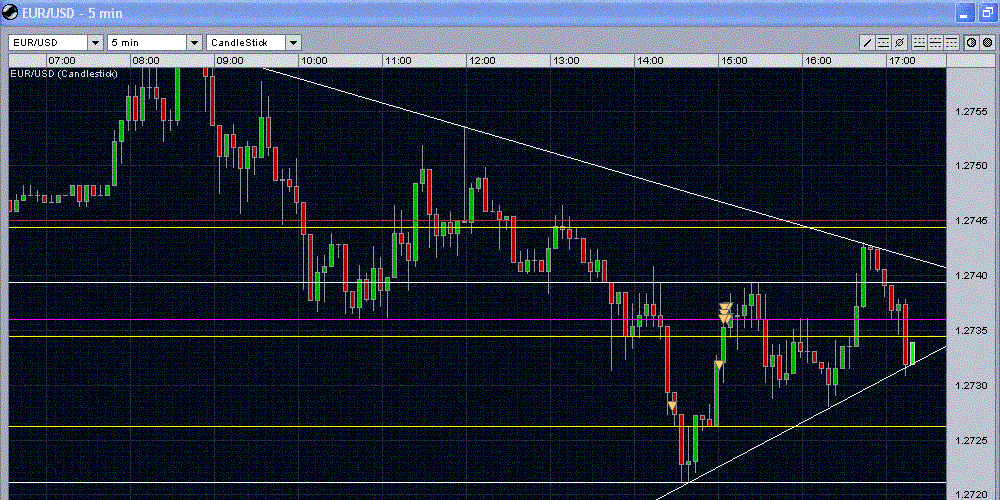Click the 1.2745 price axis label
This screenshot has width=1000, height=500.
[973, 221]
